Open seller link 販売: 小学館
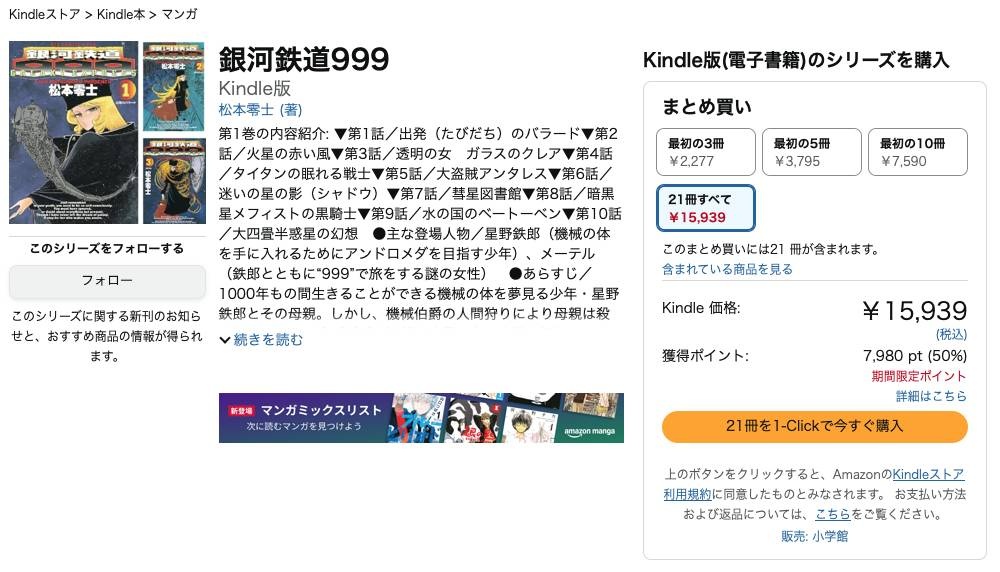 point(814,536)
